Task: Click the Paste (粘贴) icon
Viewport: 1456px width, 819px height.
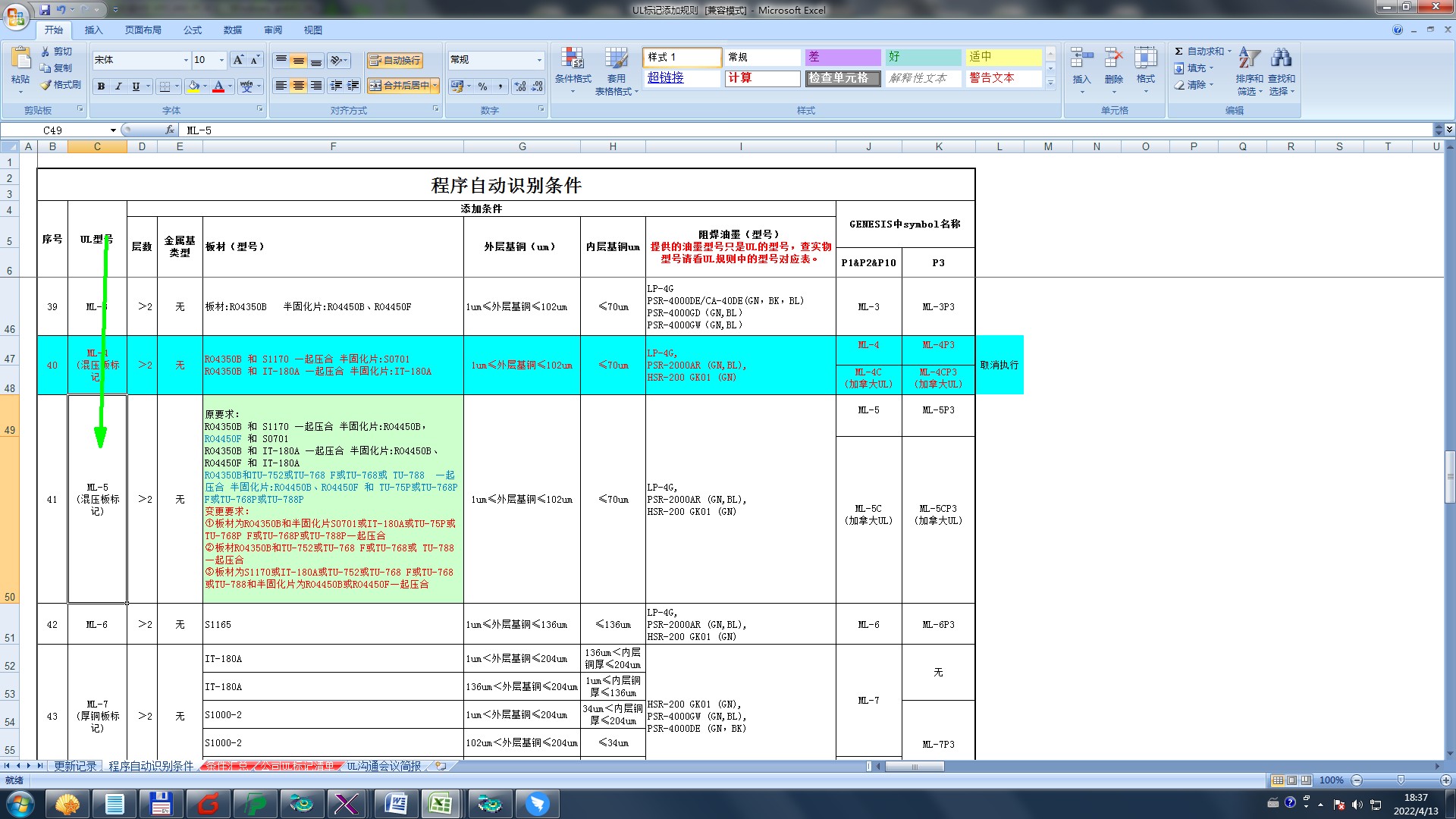Action: (20, 58)
